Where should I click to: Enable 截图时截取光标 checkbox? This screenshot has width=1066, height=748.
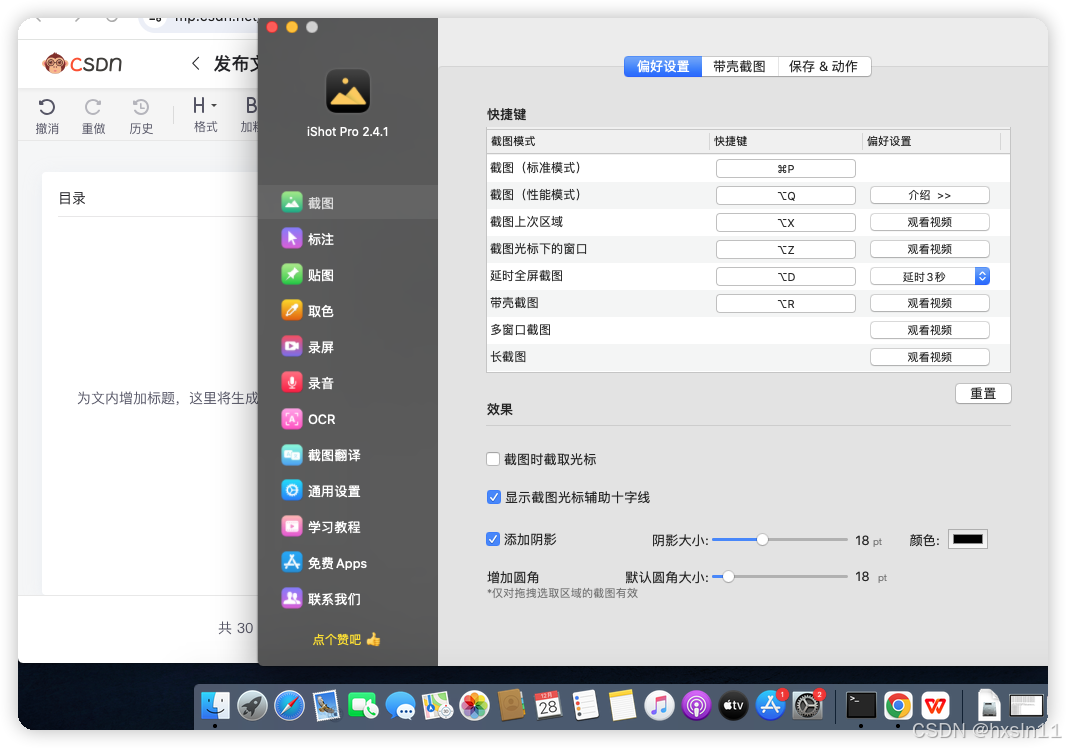point(494,459)
